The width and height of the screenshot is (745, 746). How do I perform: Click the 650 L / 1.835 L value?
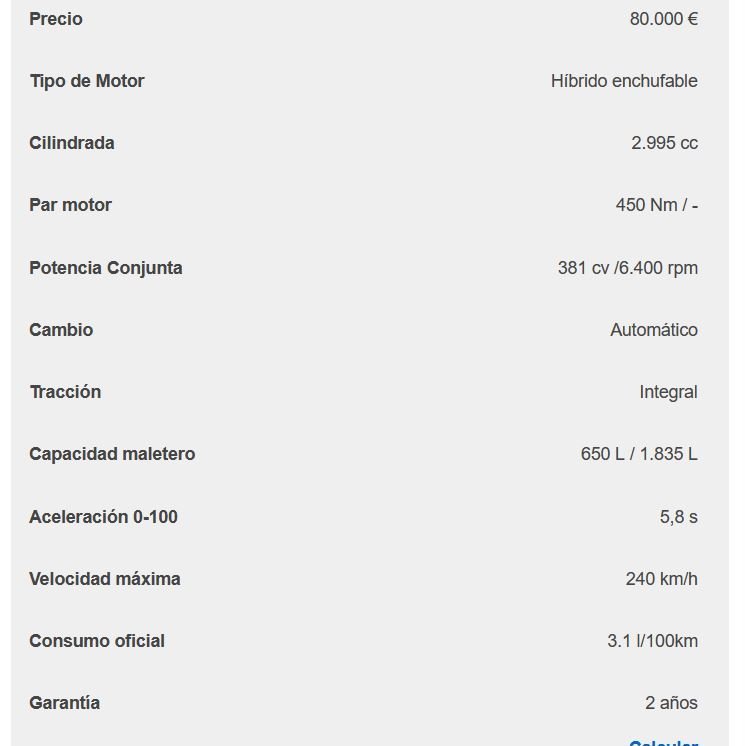coord(639,454)
